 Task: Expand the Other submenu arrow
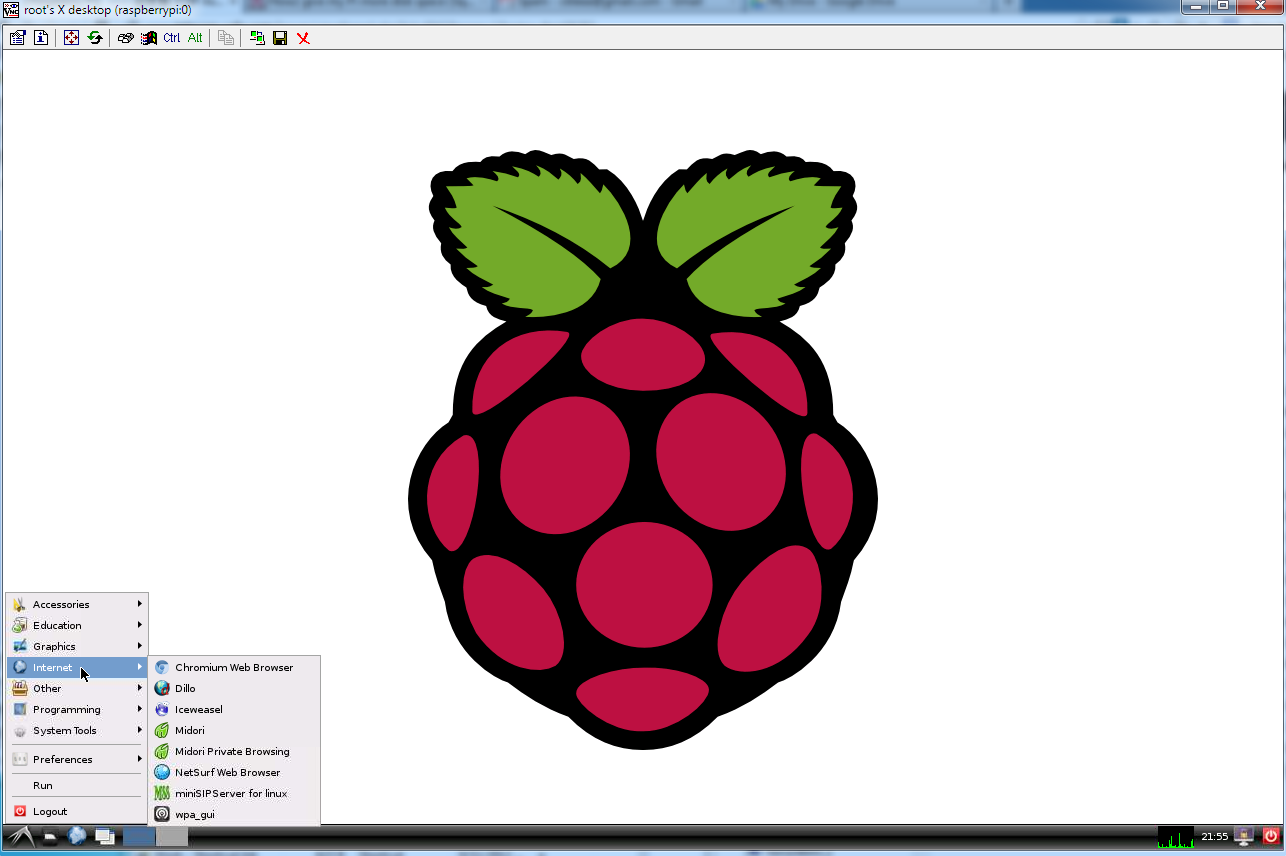140,688
